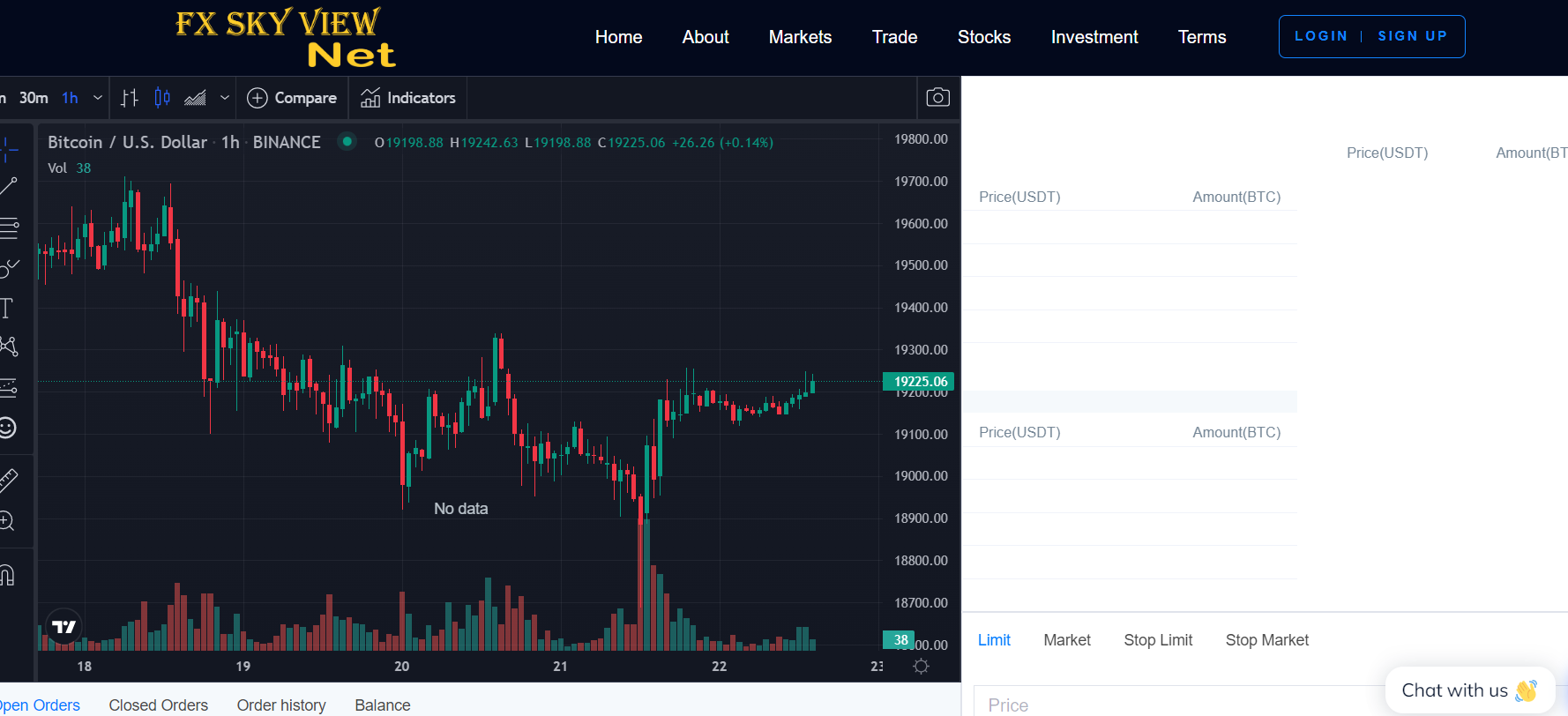The image size is (1568, 716).
Task: Select the brush drawing tool
Action: coord(8,267)
